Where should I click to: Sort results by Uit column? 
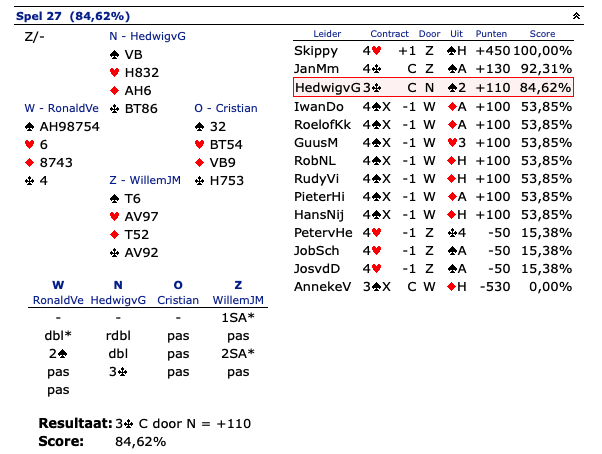coord(456,34)
